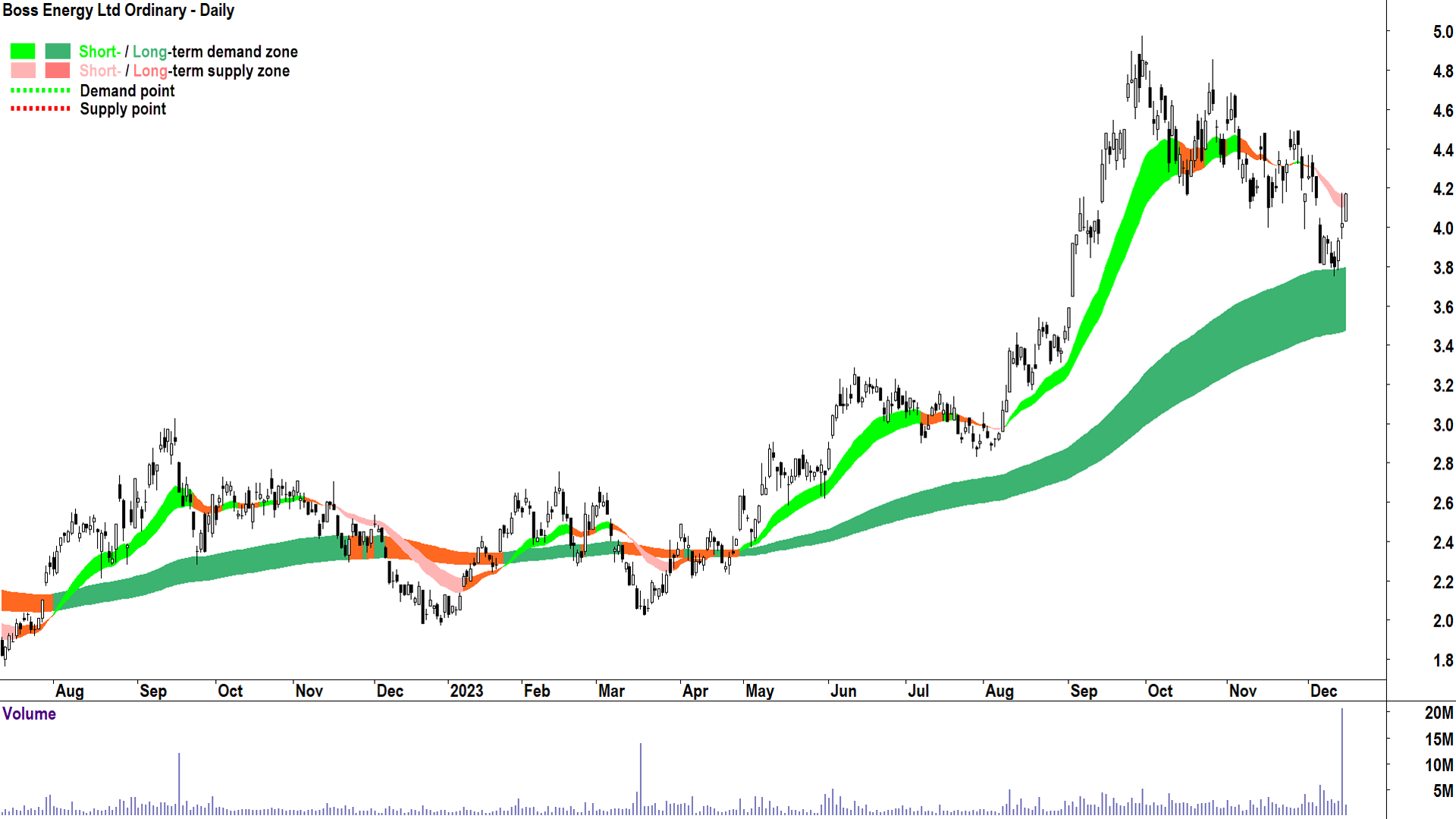Viewport: 1456px width, 819px height.
Task: Click the 3.0 price axis label
Action: tap(1442, 425)
